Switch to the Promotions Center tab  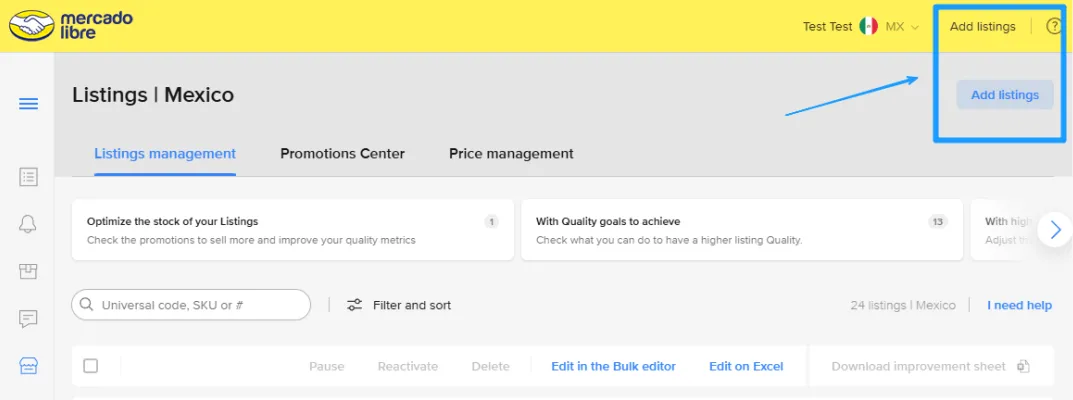(342, 154)
